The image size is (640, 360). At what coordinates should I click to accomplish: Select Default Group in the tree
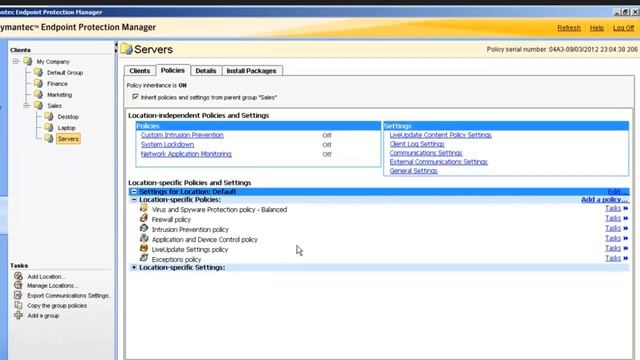tap(65, 73)
